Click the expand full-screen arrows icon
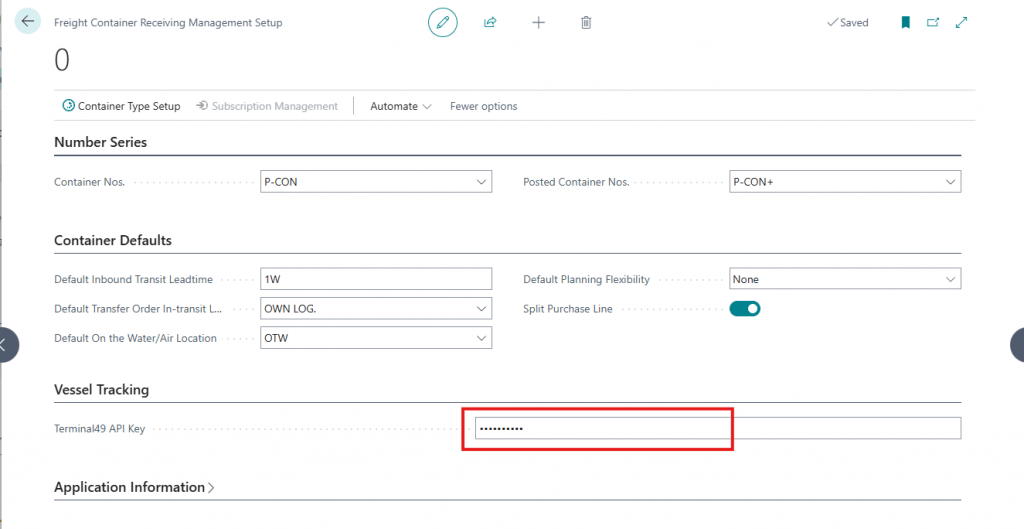Viewport: 1024px width, 529px height. pos(961,23)
